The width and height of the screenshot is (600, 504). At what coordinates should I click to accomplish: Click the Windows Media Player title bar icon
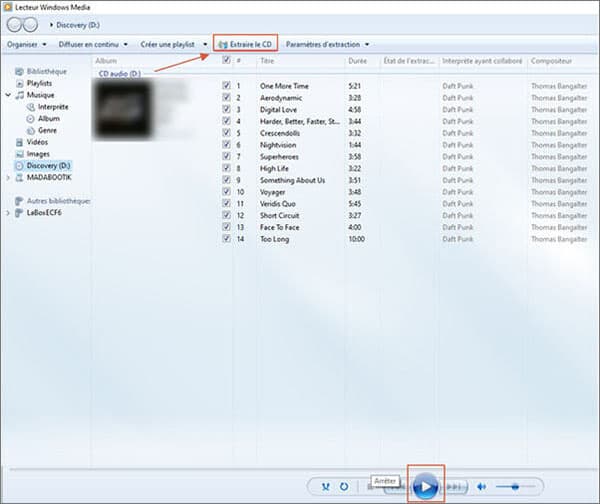[8, 7]
